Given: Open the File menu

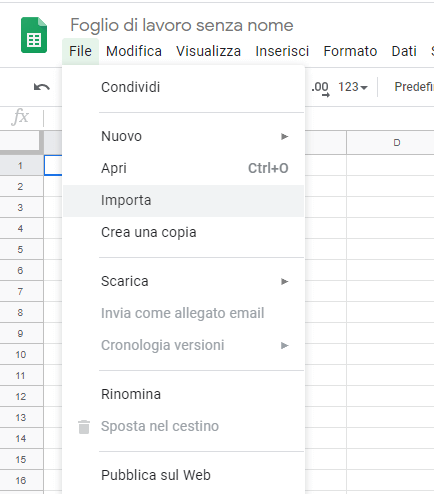Looking at the screenshot, I should [x=80, y=51].
